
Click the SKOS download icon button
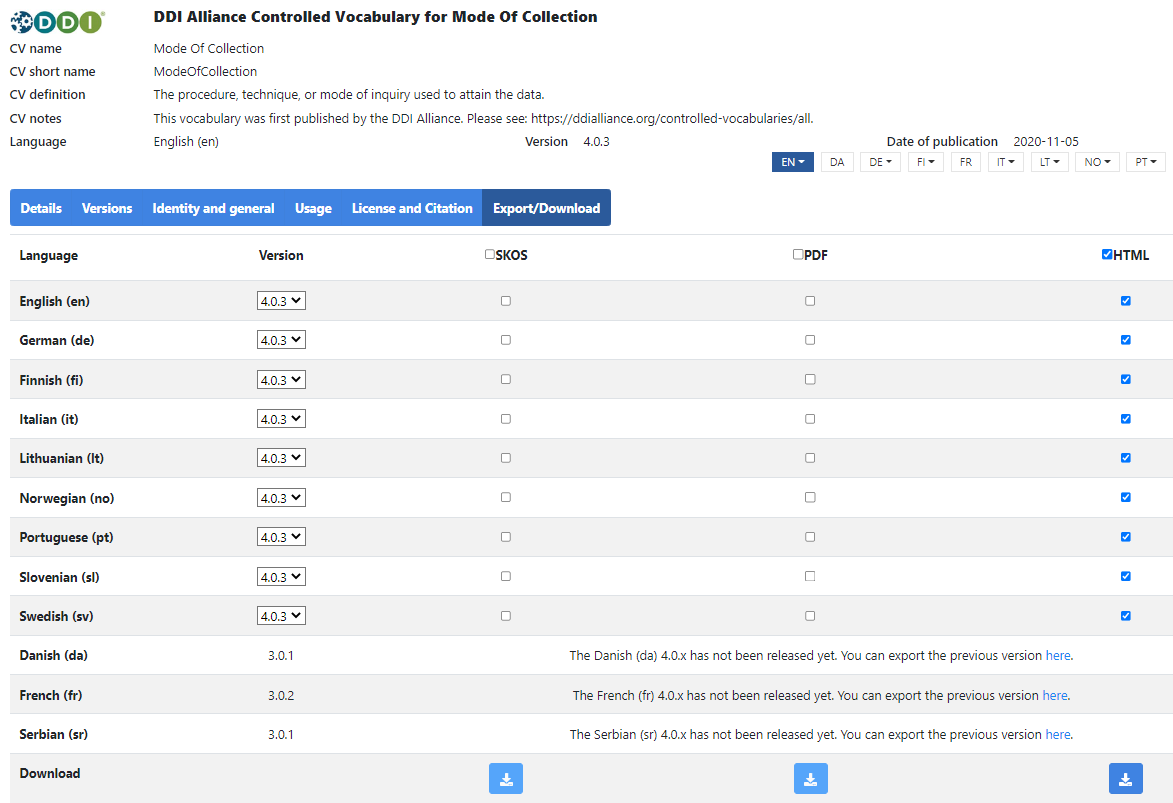[x=506, y=778]
